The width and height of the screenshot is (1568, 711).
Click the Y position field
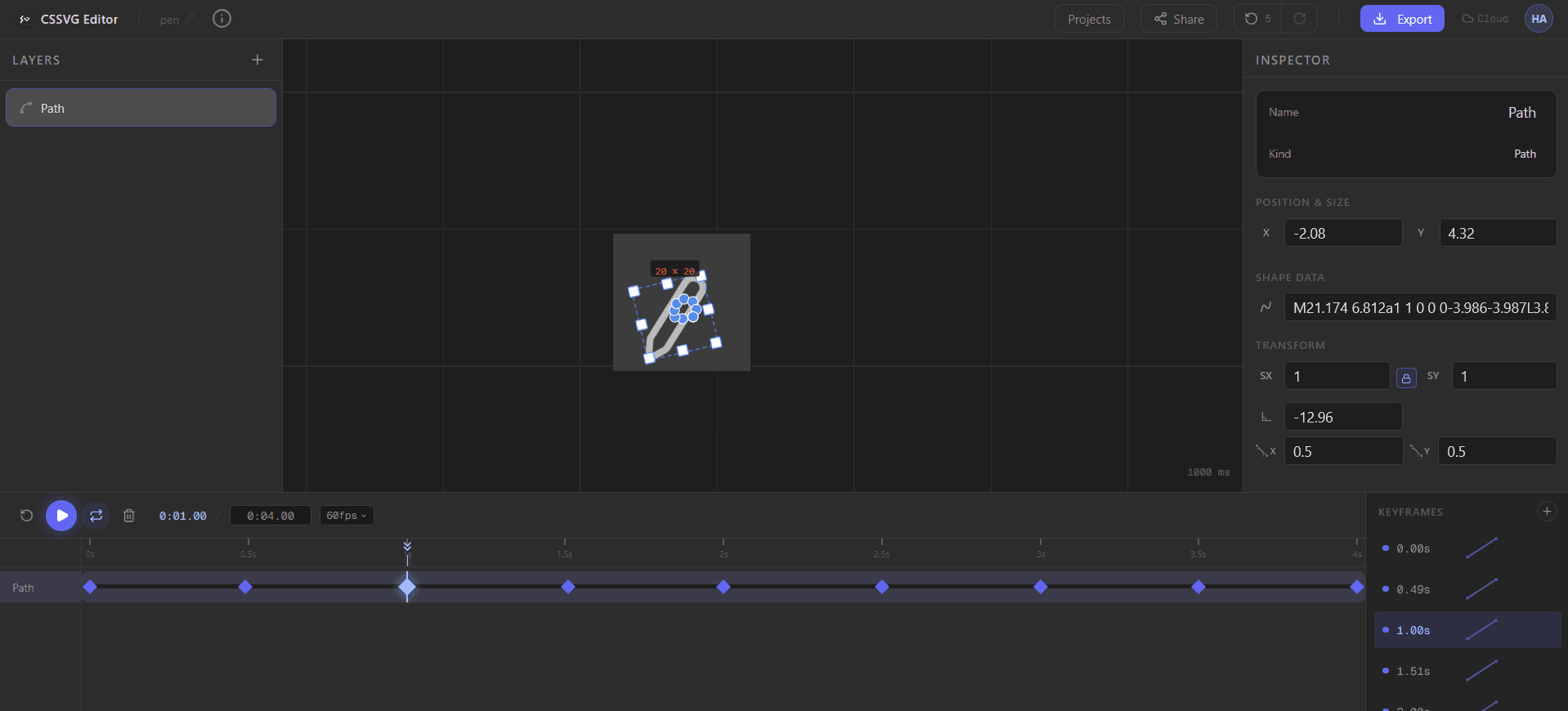point(1498,233)
